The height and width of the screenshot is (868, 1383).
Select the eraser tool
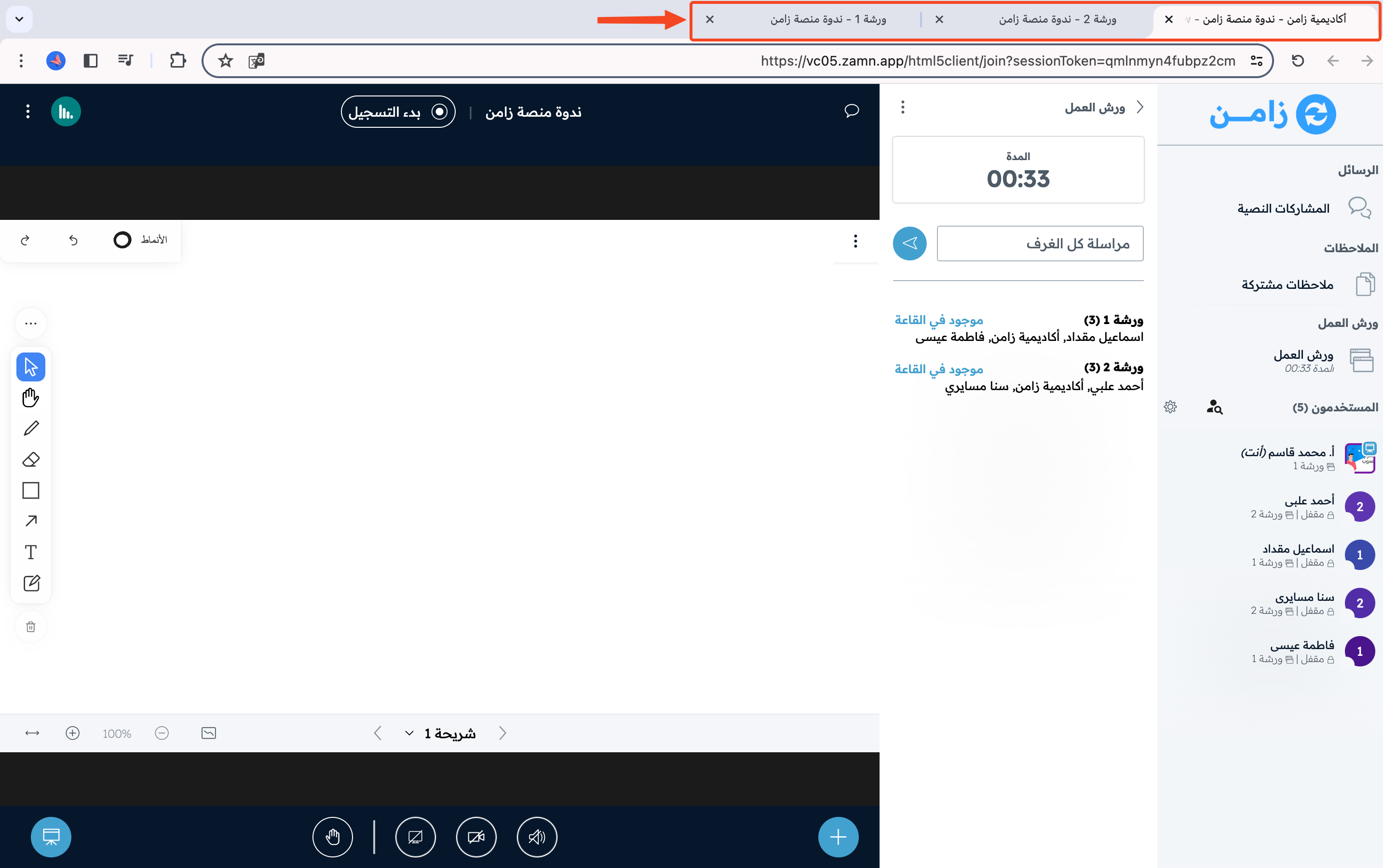pyautogui.click(x=31, y=459)
